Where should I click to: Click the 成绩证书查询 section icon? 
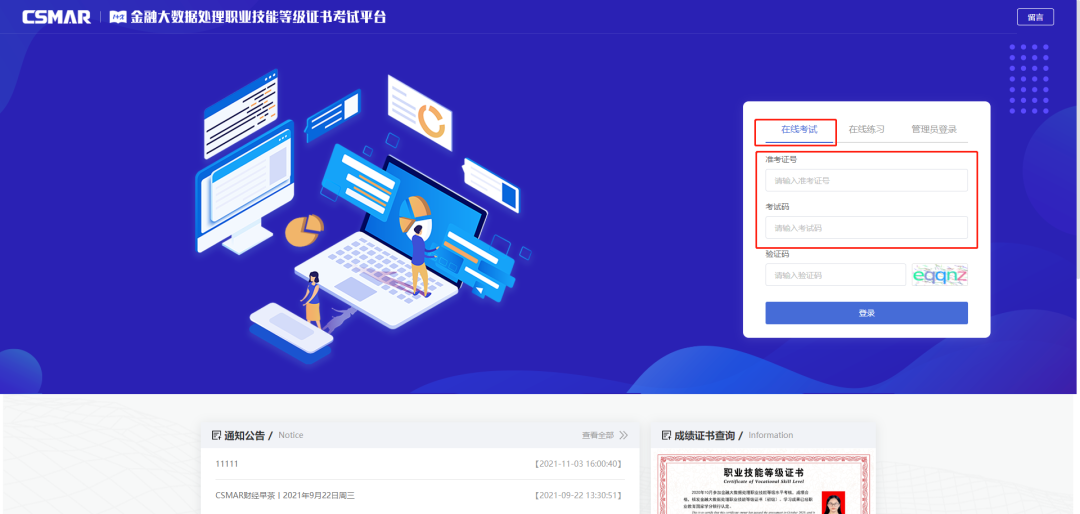click(x=665, y=435)
